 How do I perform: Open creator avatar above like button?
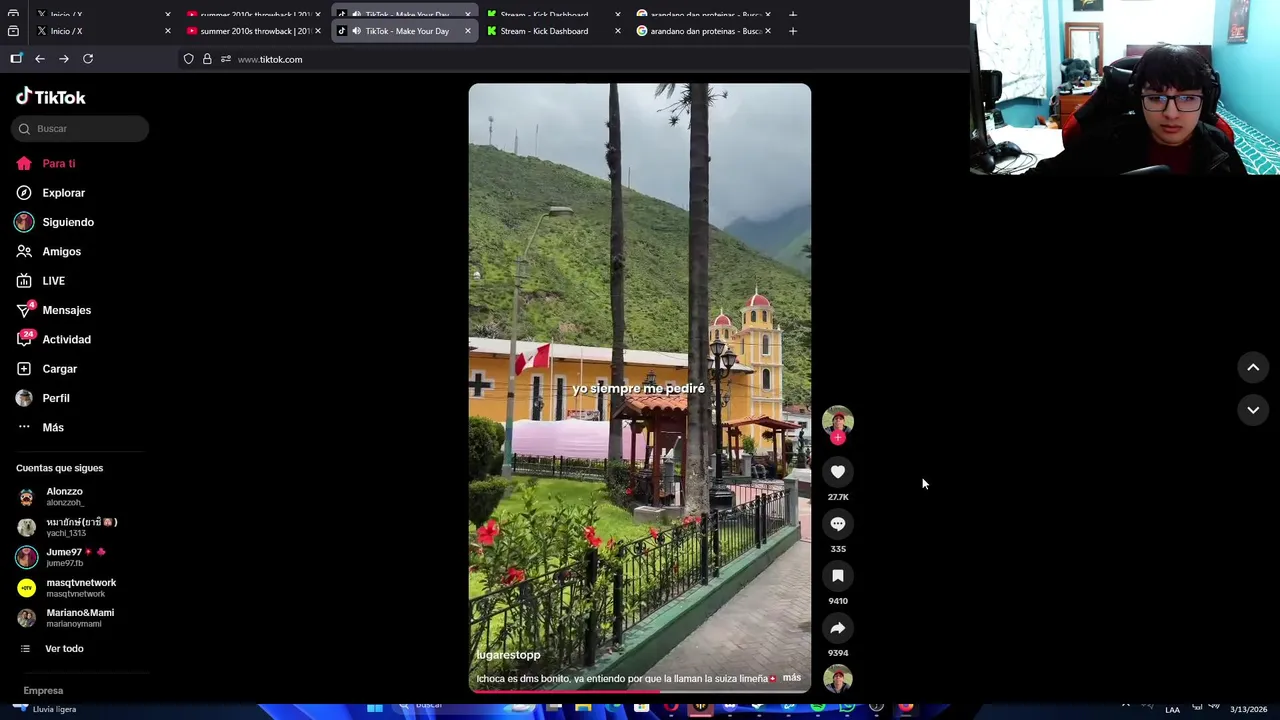[x=838, y=420]
